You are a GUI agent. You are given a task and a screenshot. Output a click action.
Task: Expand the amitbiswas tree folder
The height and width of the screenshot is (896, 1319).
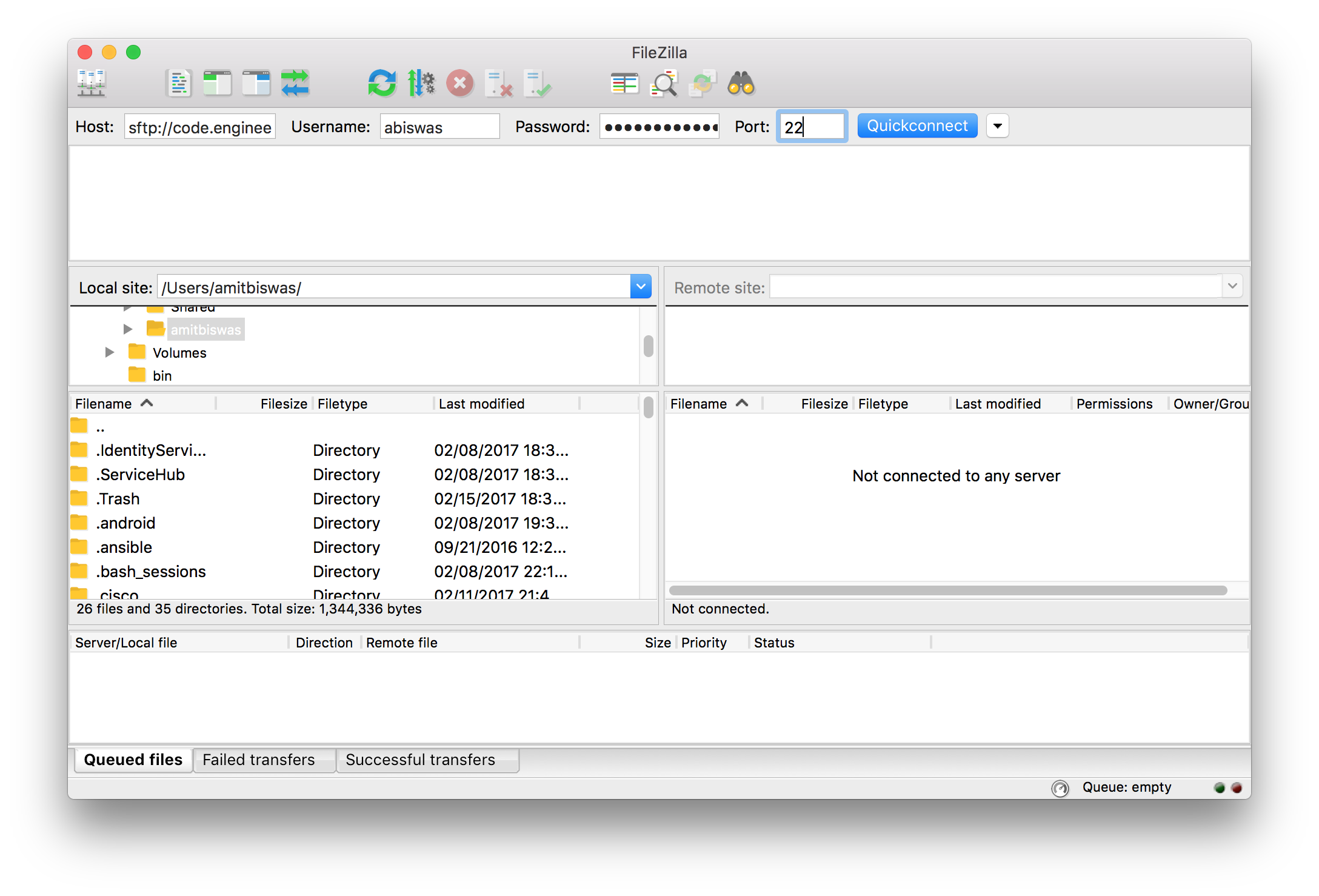point(127,329)
